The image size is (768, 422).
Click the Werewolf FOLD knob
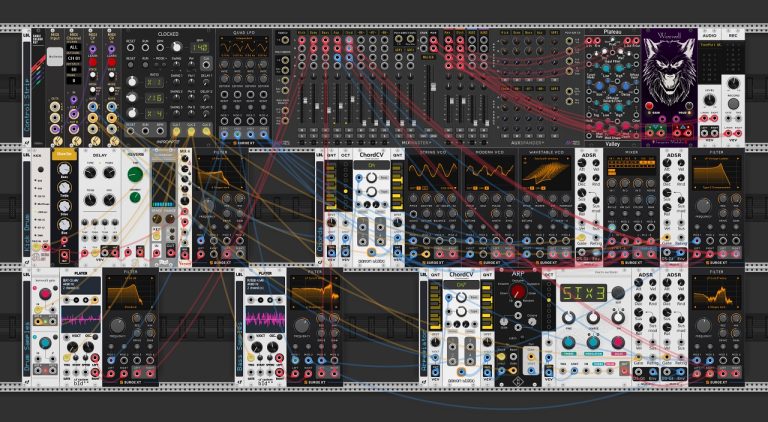point(688,105)
